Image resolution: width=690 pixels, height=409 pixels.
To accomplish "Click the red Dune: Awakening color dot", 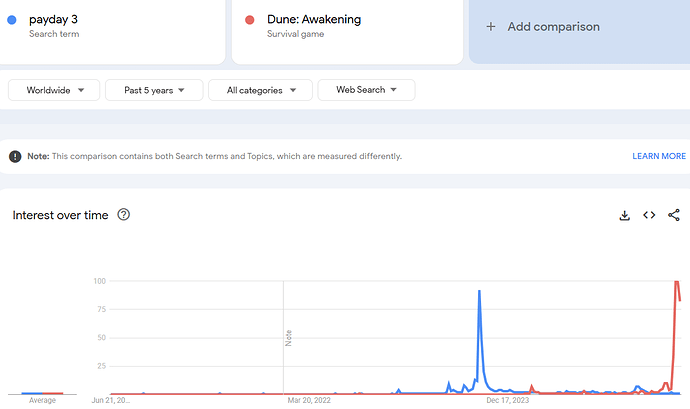I will pyautogui.click(x=250, y=20).
